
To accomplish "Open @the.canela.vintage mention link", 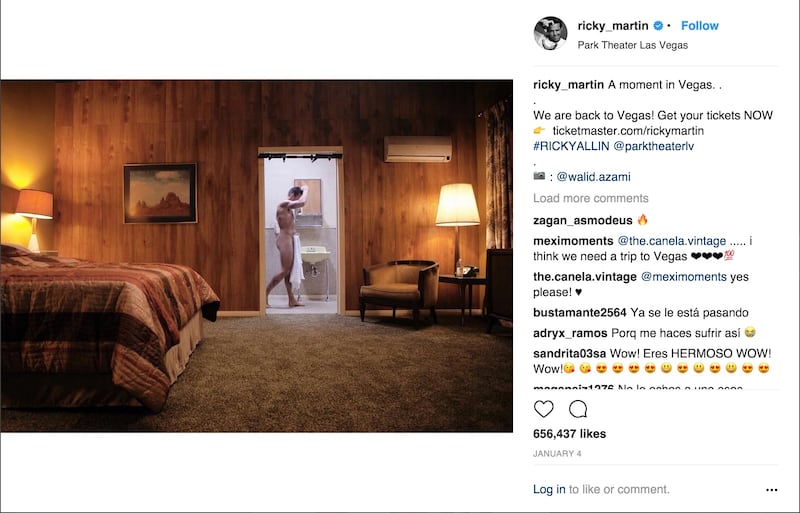I will (x=672, y=241).
